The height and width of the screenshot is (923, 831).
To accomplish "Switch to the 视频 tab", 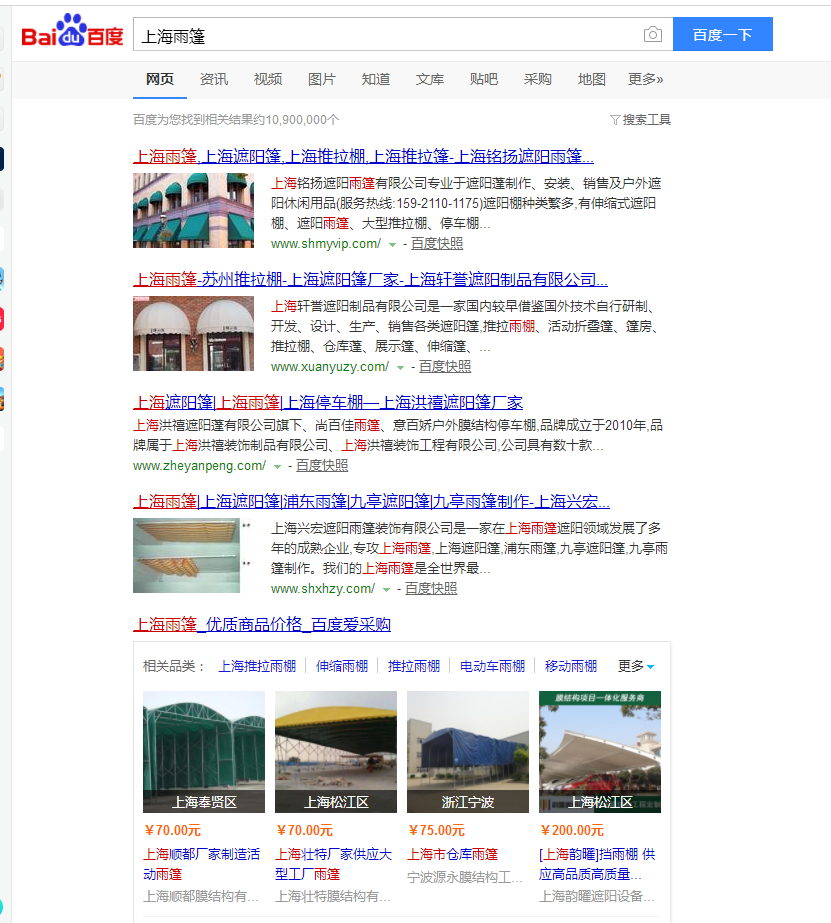I will [x=268, y=79].
